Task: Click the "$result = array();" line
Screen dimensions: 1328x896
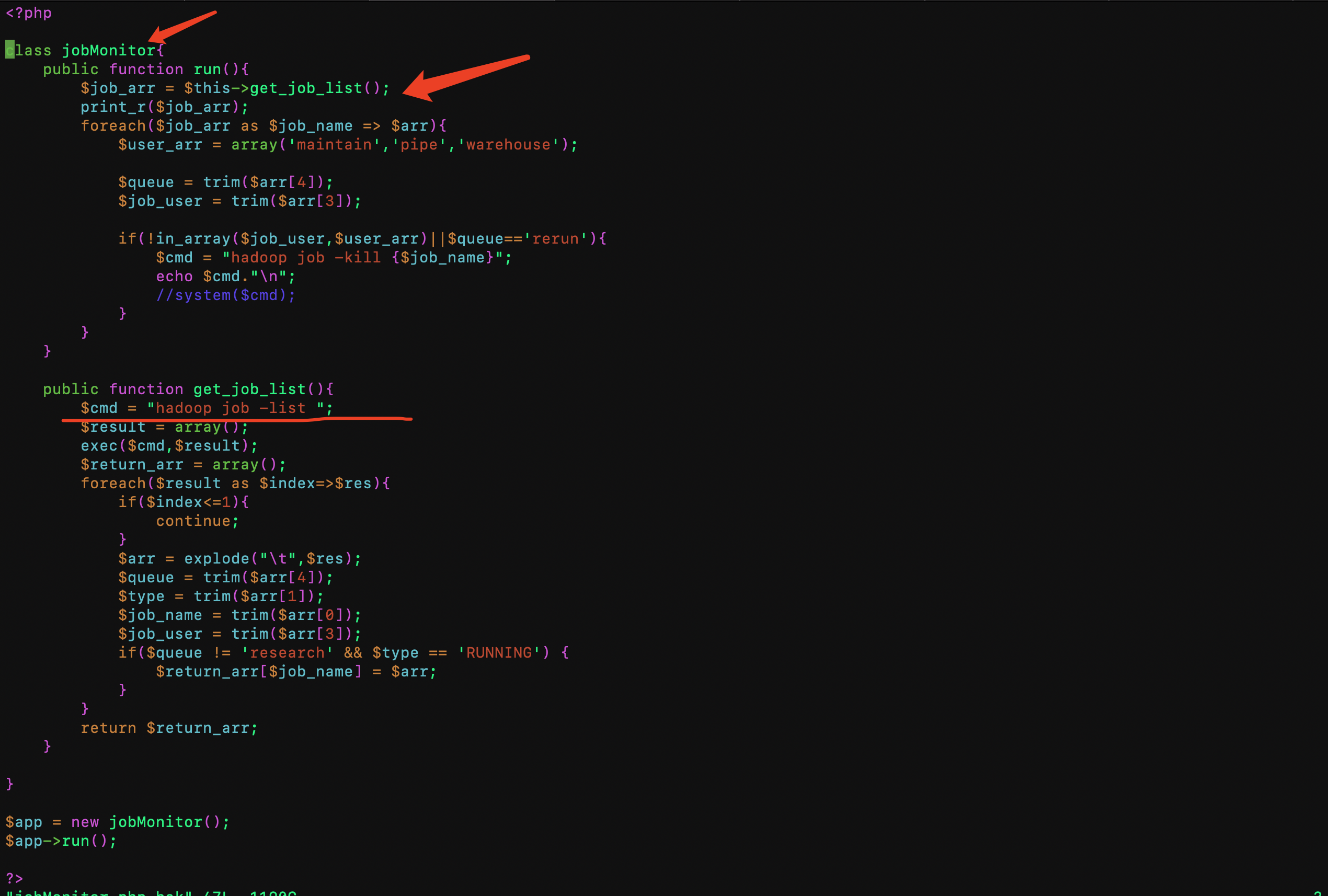Action: pyautogui.click(x=165, y=427)
